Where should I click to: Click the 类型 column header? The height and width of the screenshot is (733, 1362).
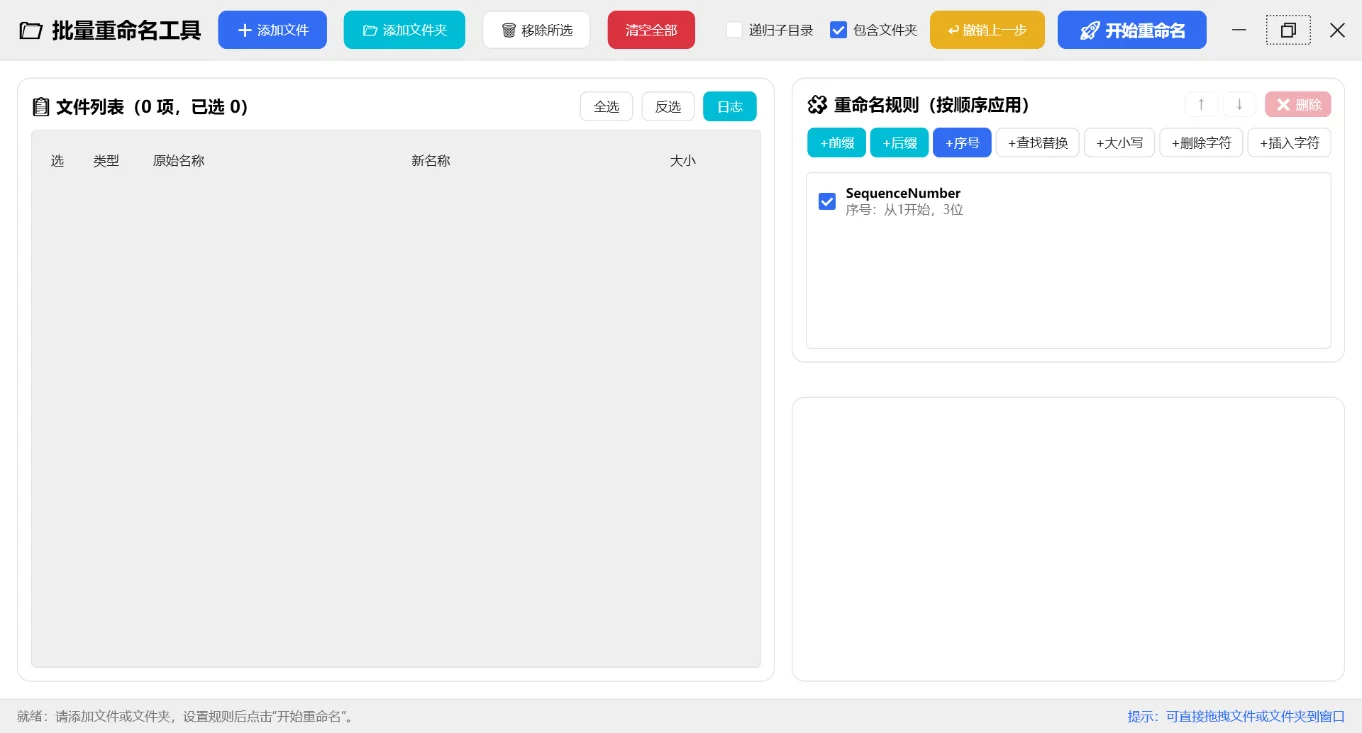click(106, 161)
